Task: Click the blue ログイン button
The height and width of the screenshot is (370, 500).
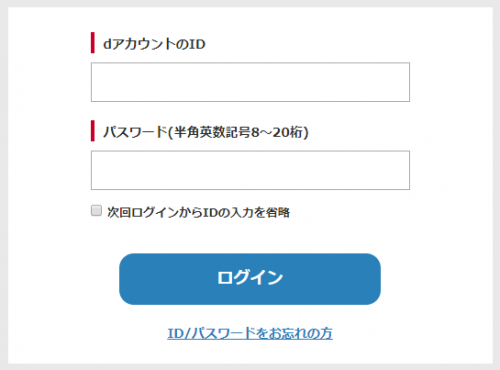Action: tap(250, 279)
